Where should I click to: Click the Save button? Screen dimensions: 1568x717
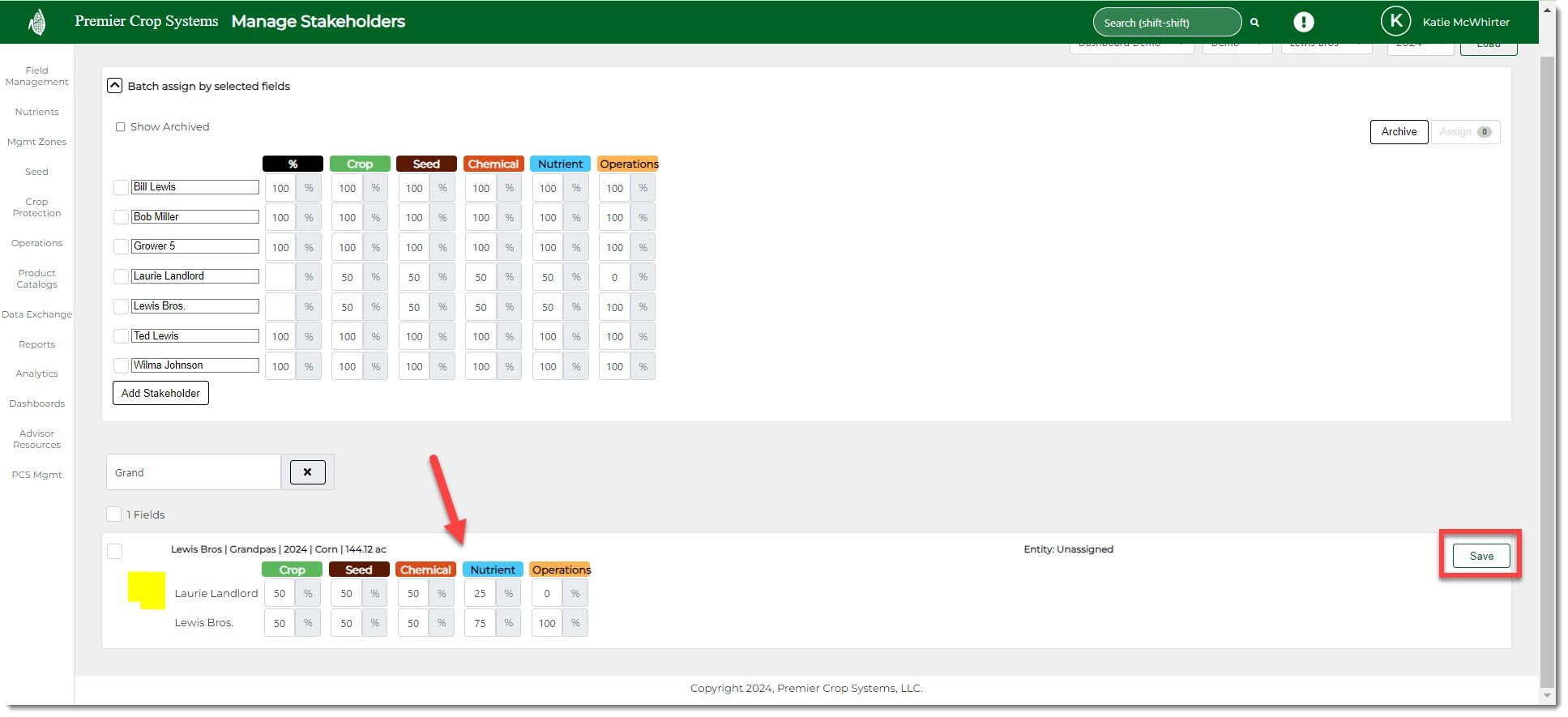(1480, 556)
